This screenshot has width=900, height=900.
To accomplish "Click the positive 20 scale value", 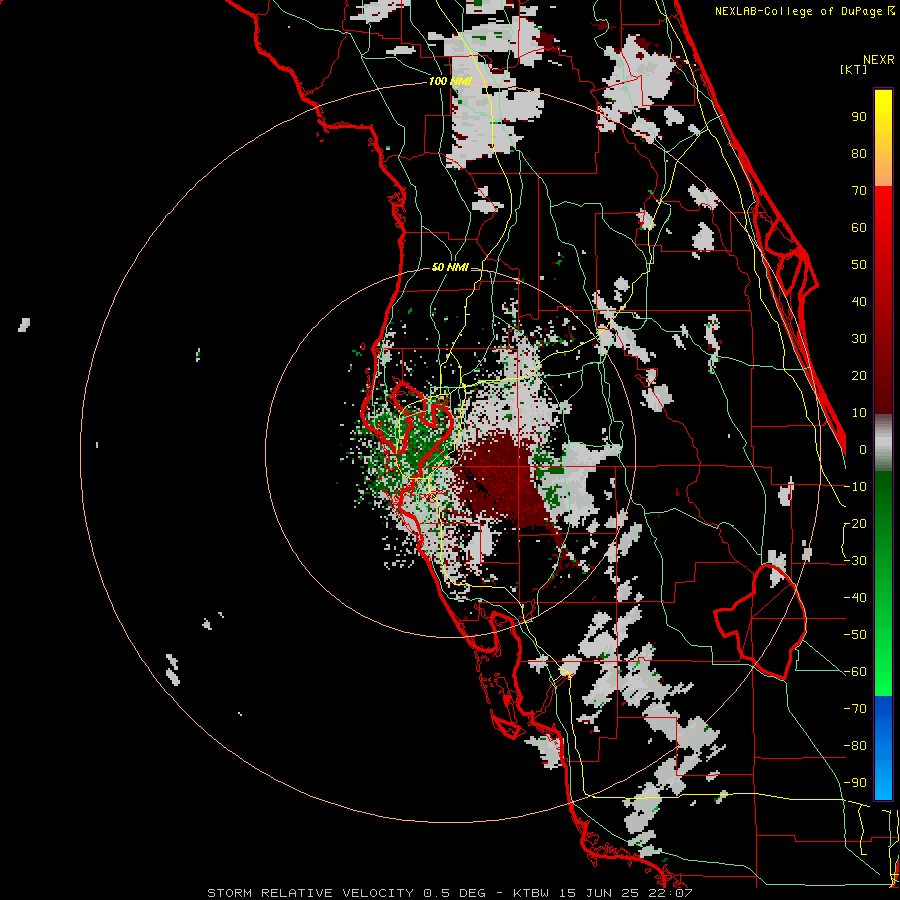I will coord(859,375).
